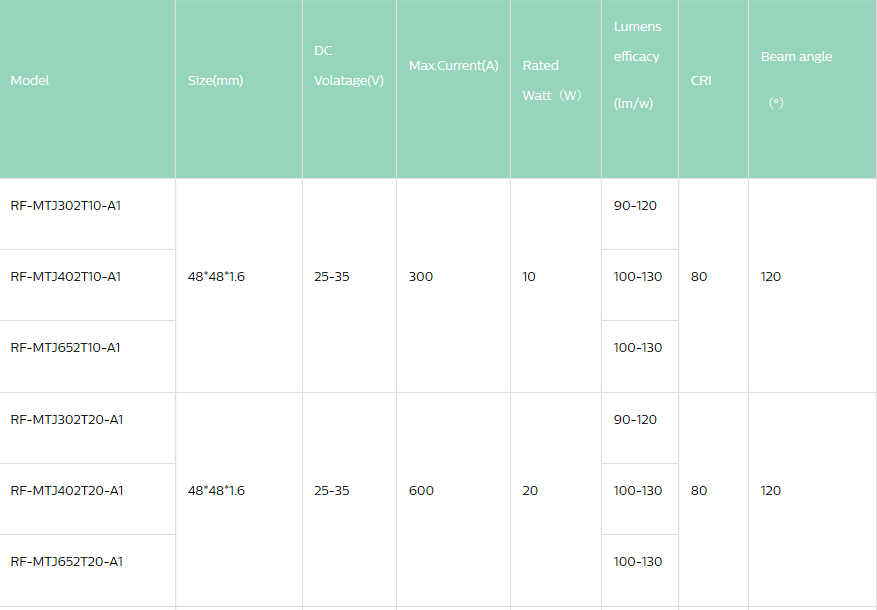This screenshot has height=610, width=877.
Task: Click the Model column header
Action: (x=30, y=80)
